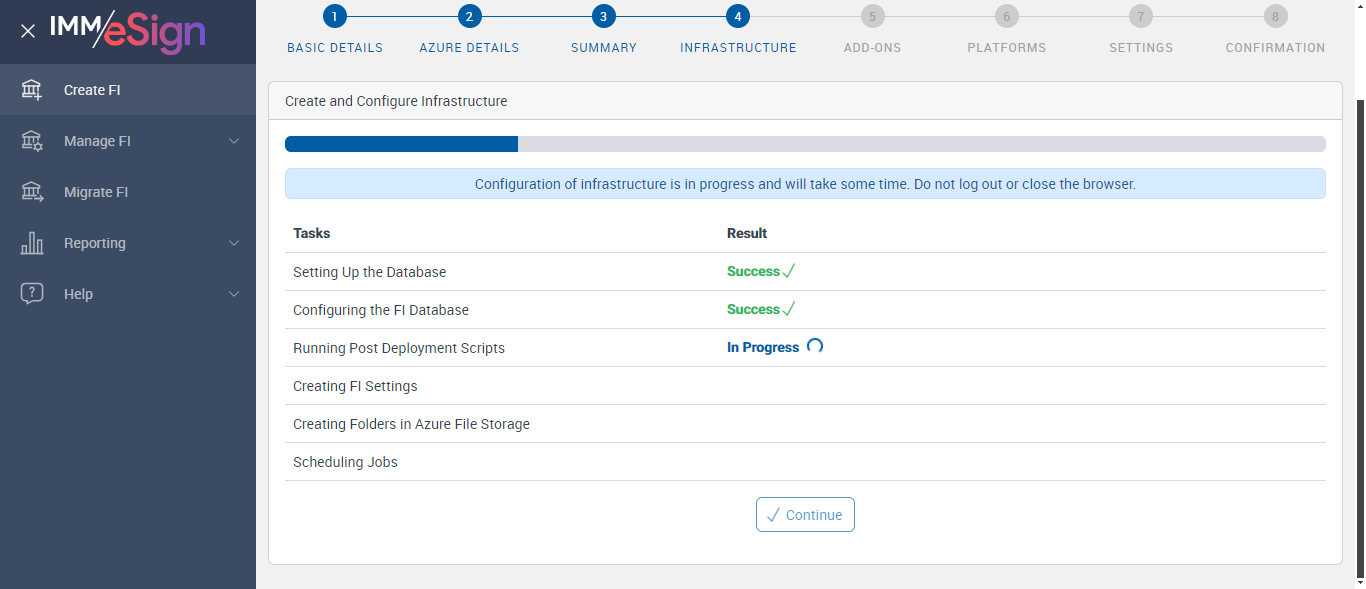Click step 1 circle in the wizard
The image size is (1366, 589).
[334, 16]
